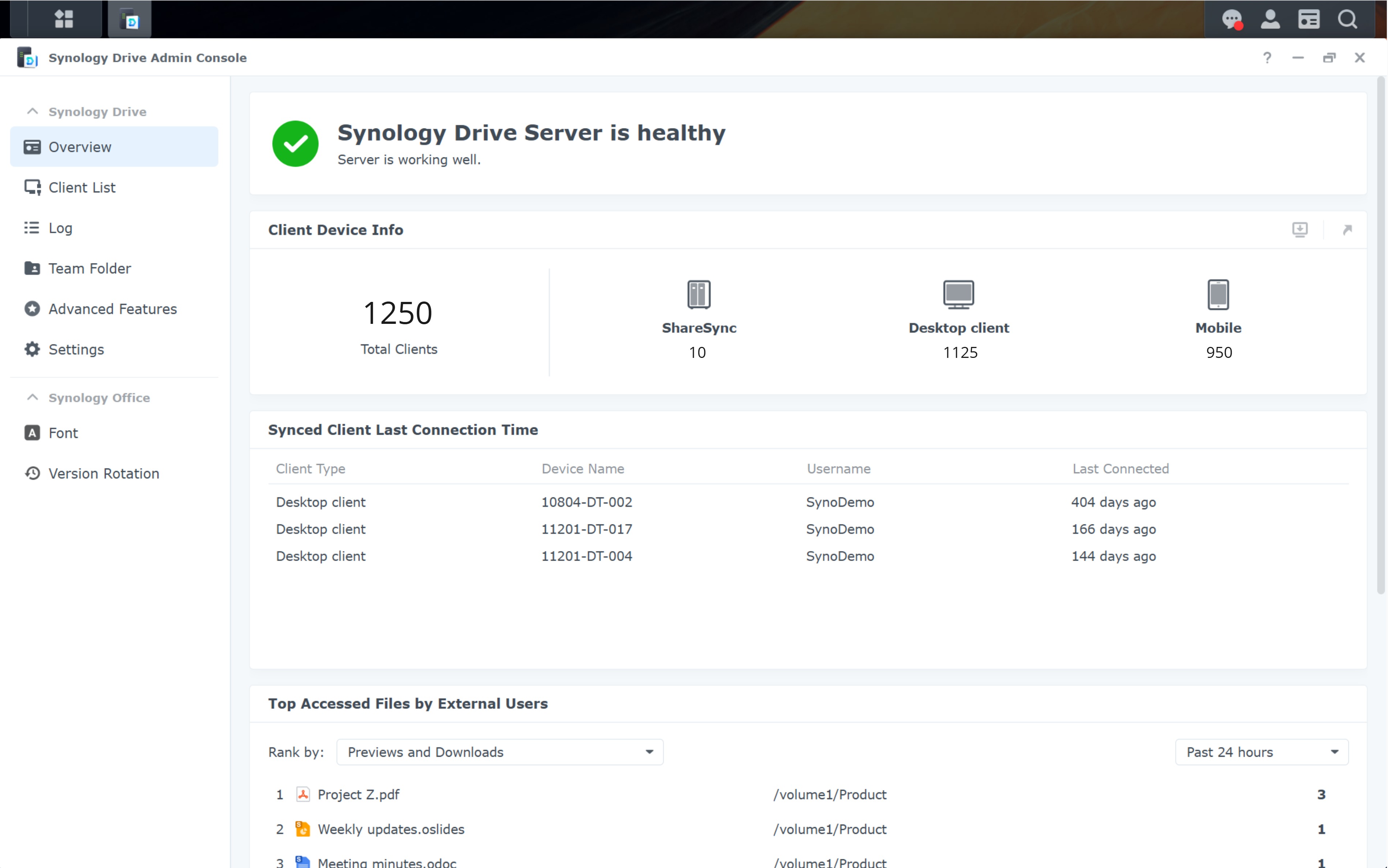Click the notifications chat icon with red badge
1388x868 pixels.
pyautogui.click(x=1232, y=19)
